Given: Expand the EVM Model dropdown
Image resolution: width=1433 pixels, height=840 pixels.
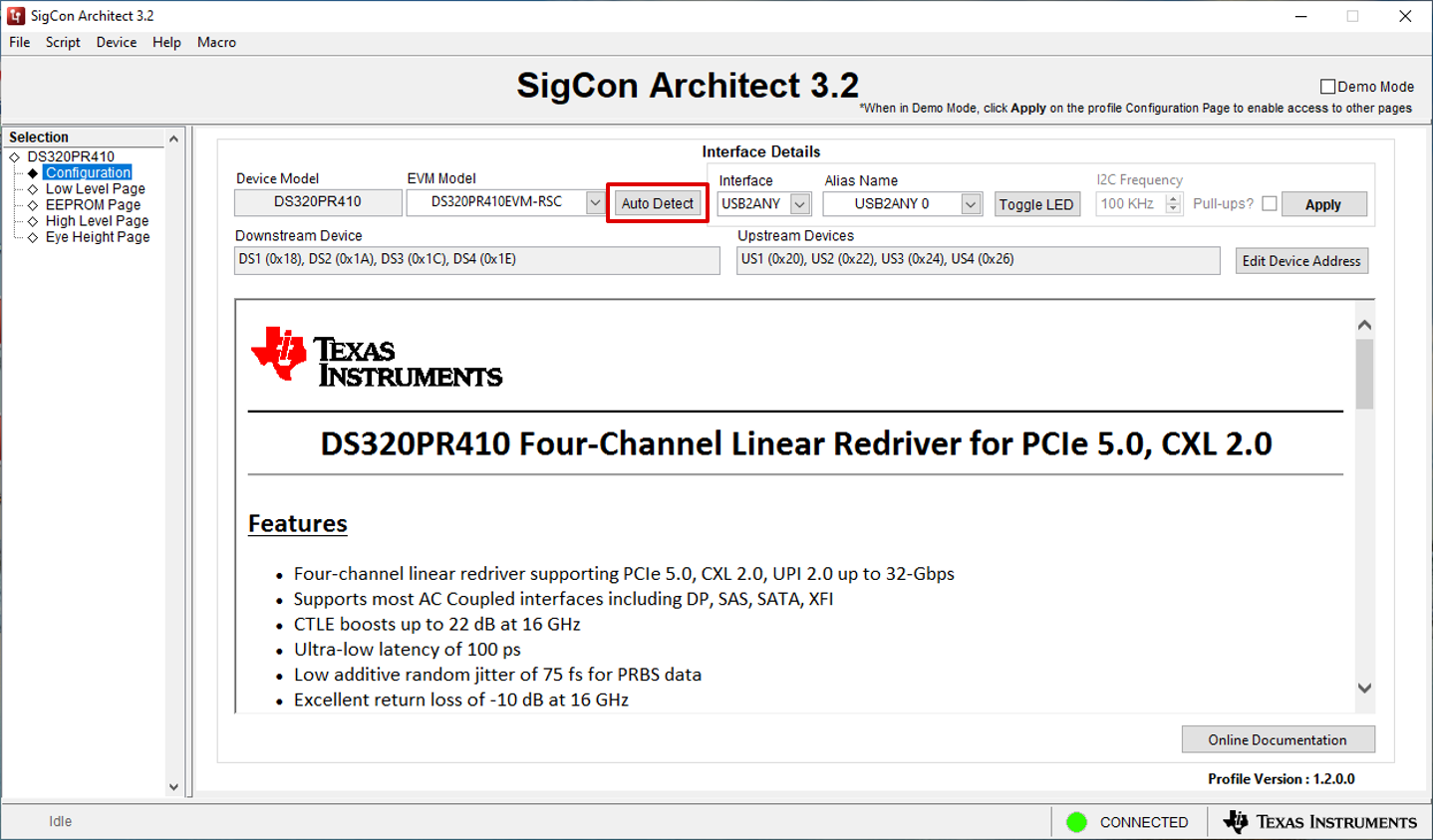Looking at the screenshot, I should (595, 202).
